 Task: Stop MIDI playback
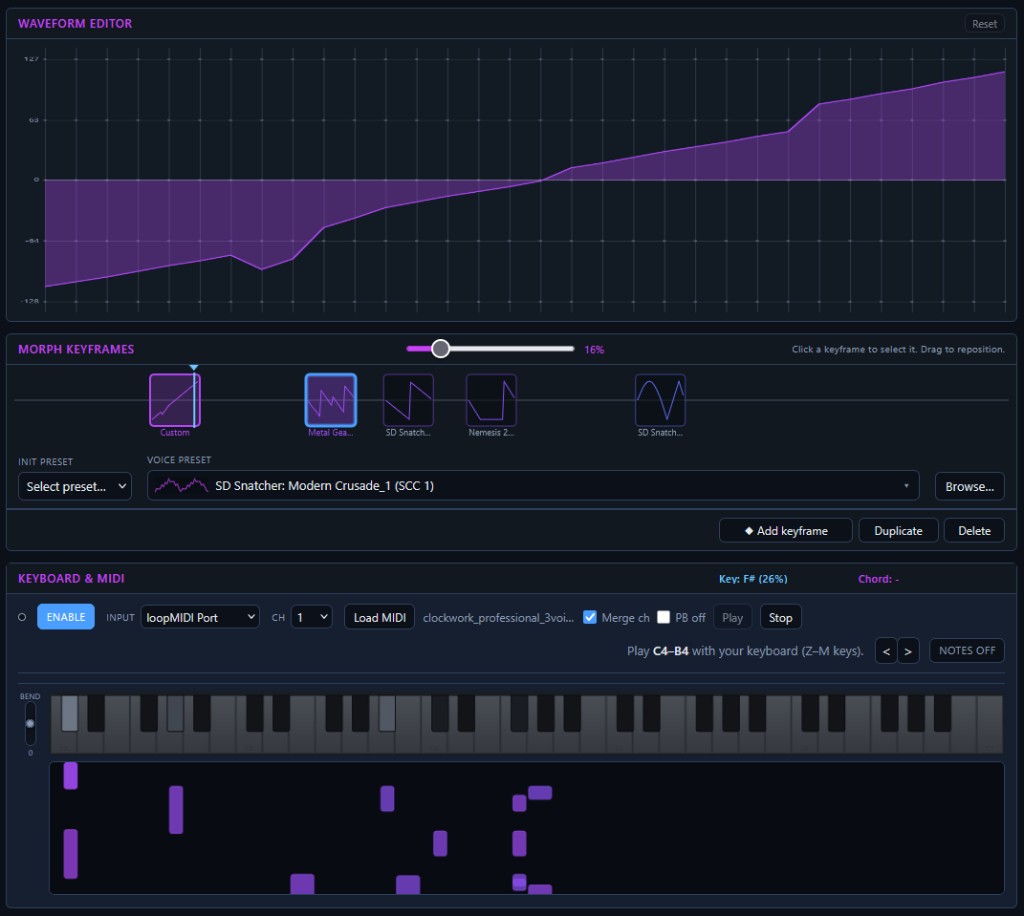pyautogui.click(x=780, y=617)
